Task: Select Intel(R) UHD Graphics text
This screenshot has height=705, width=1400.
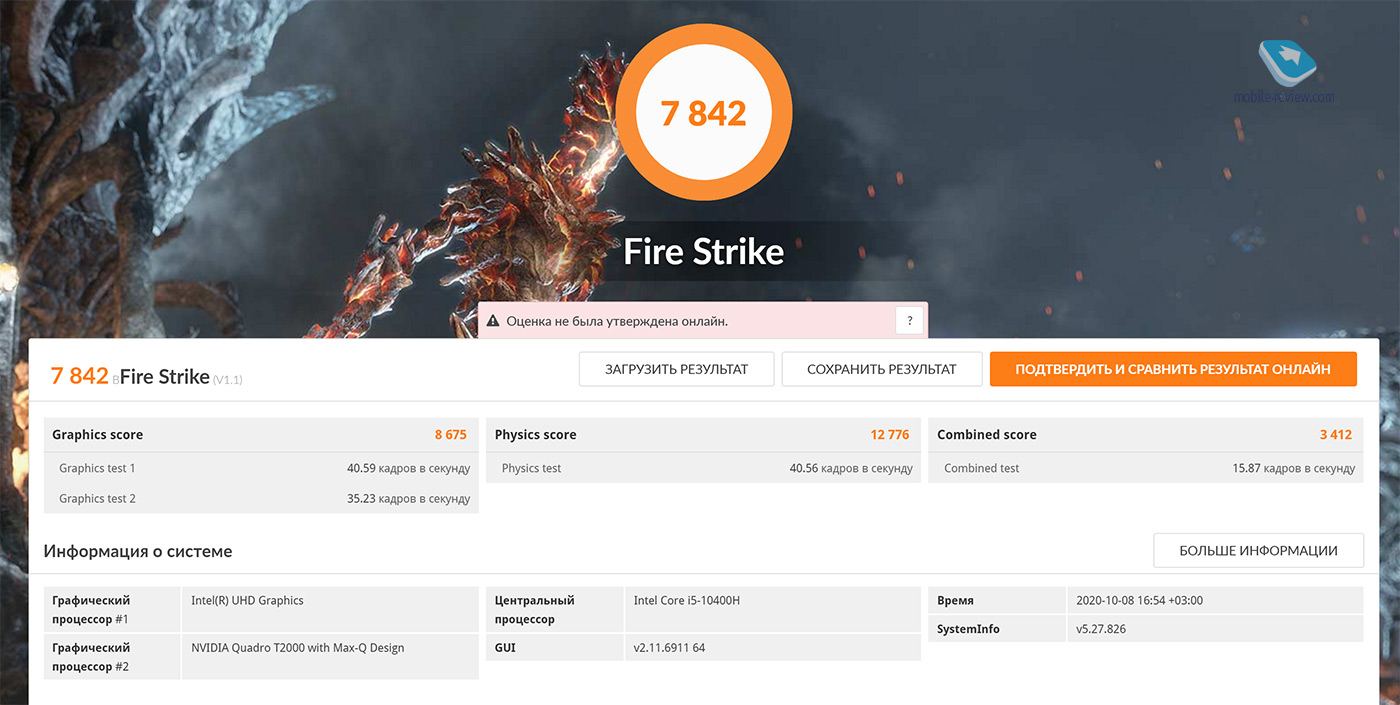Action: point(248,601)
